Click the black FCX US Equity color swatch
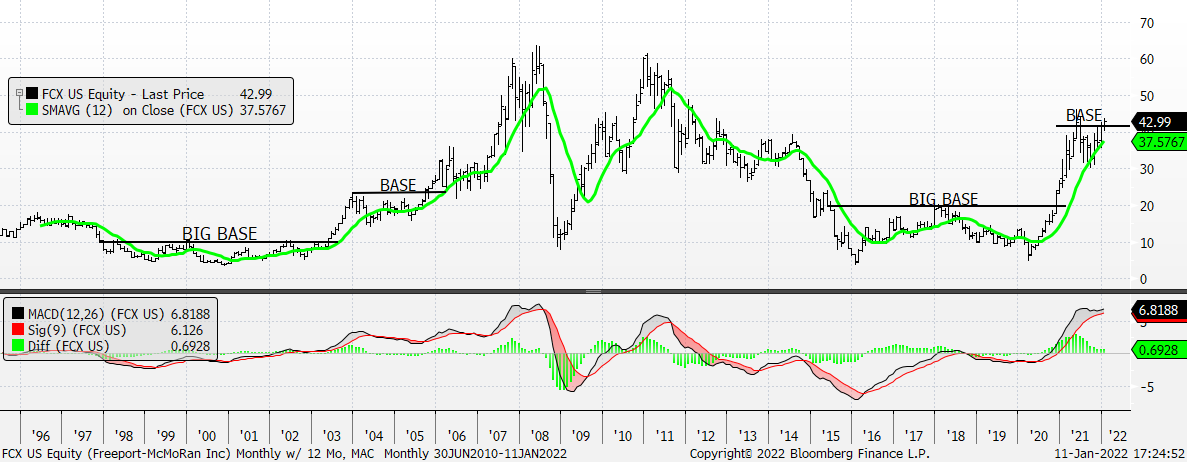The height and width of the screenshot is (462, 1187). (31, 94)
